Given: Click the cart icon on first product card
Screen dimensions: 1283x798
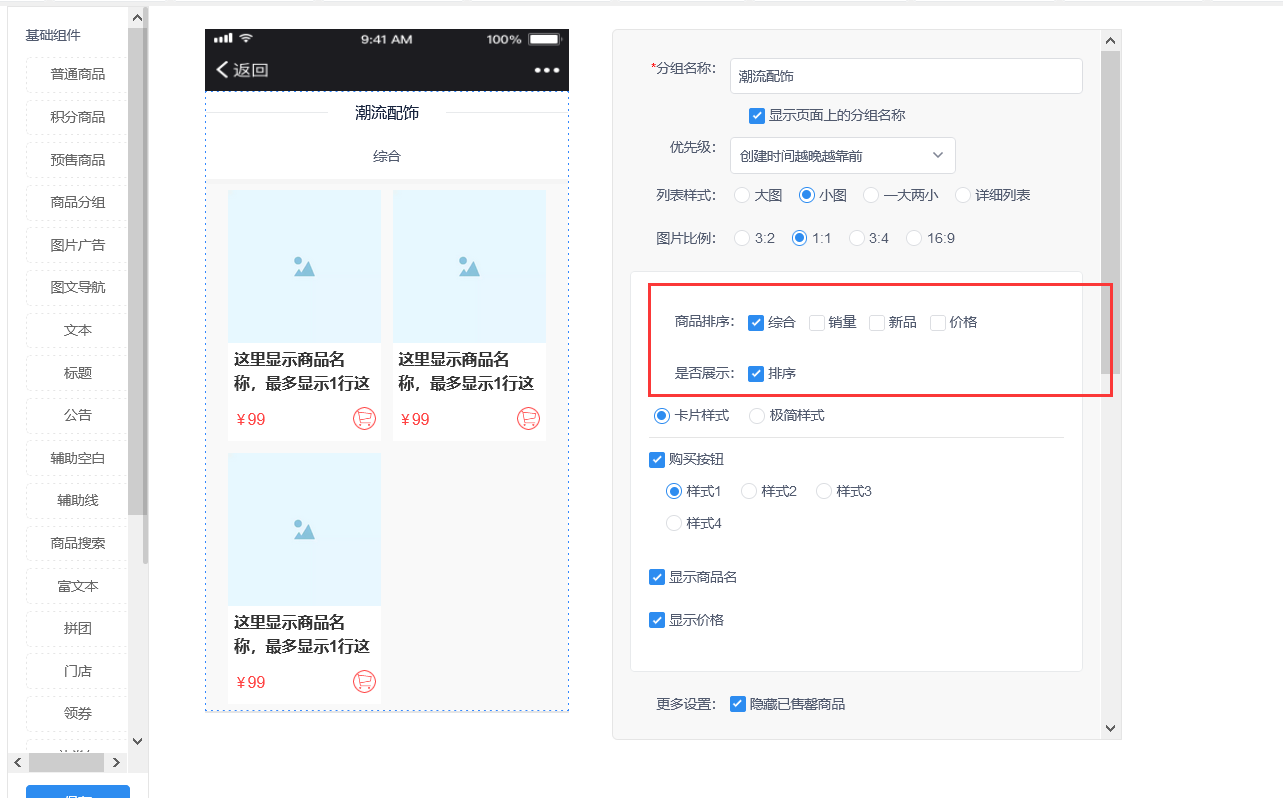Looking at the screenshot, I should pyautogui.click(x=364, y=419).
